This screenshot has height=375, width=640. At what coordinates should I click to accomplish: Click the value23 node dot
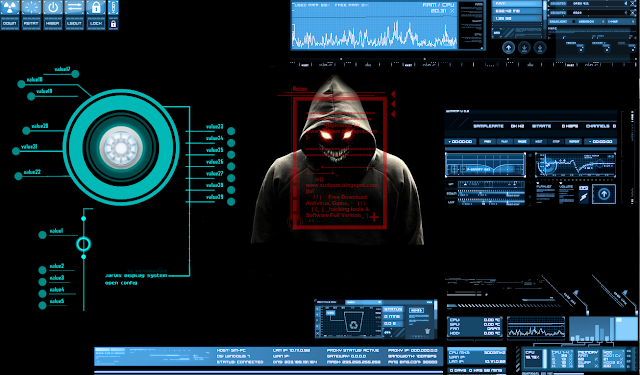tap(231, 131)
